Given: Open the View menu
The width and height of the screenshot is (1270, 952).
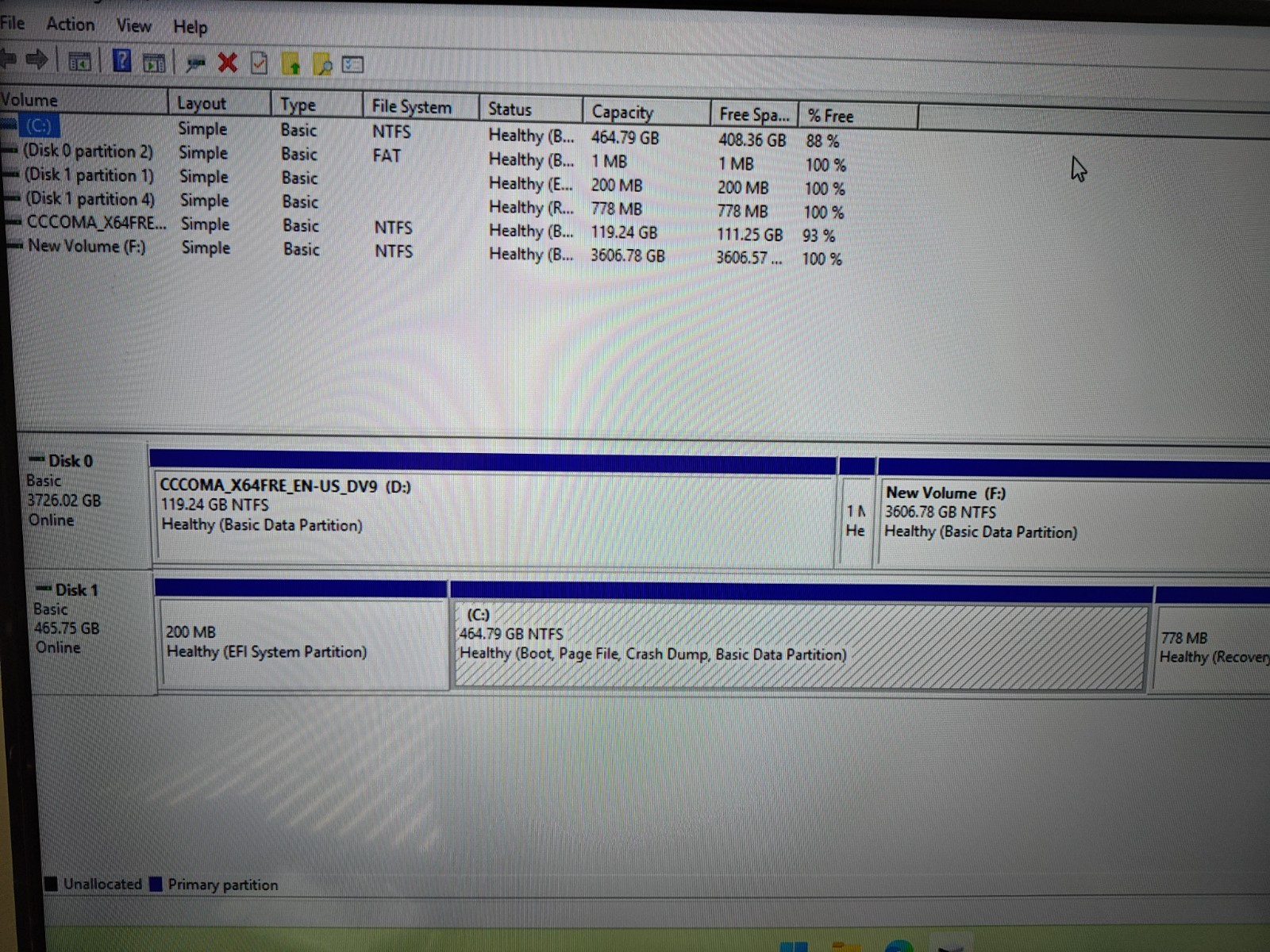Looking at the screenshot, I should pos(133,25).
